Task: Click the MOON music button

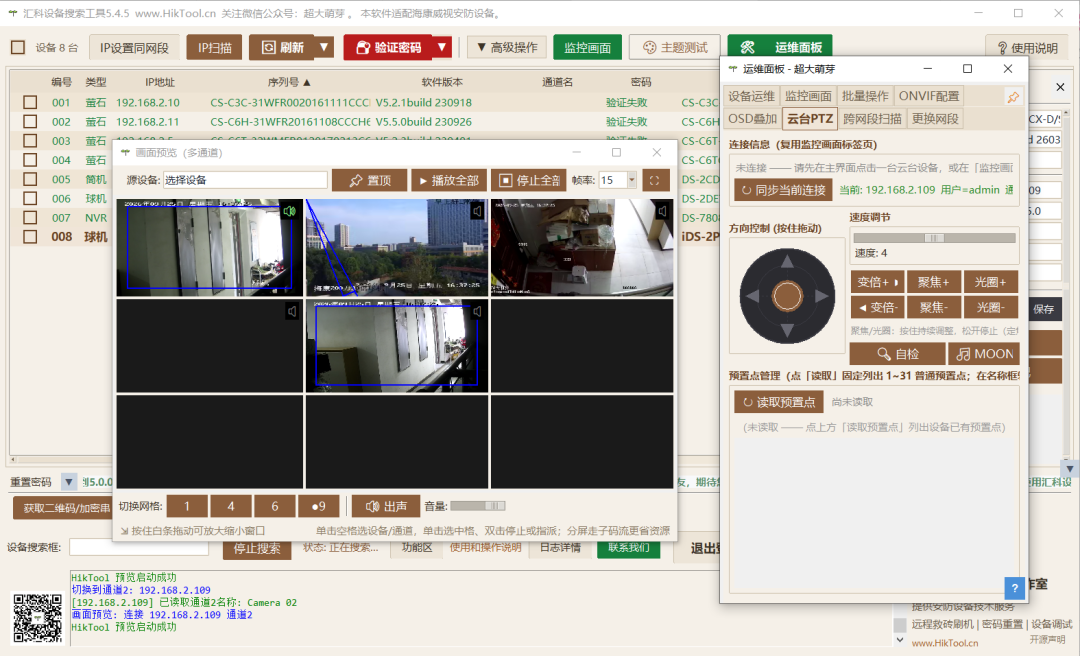Action: [x=984, y=353]
